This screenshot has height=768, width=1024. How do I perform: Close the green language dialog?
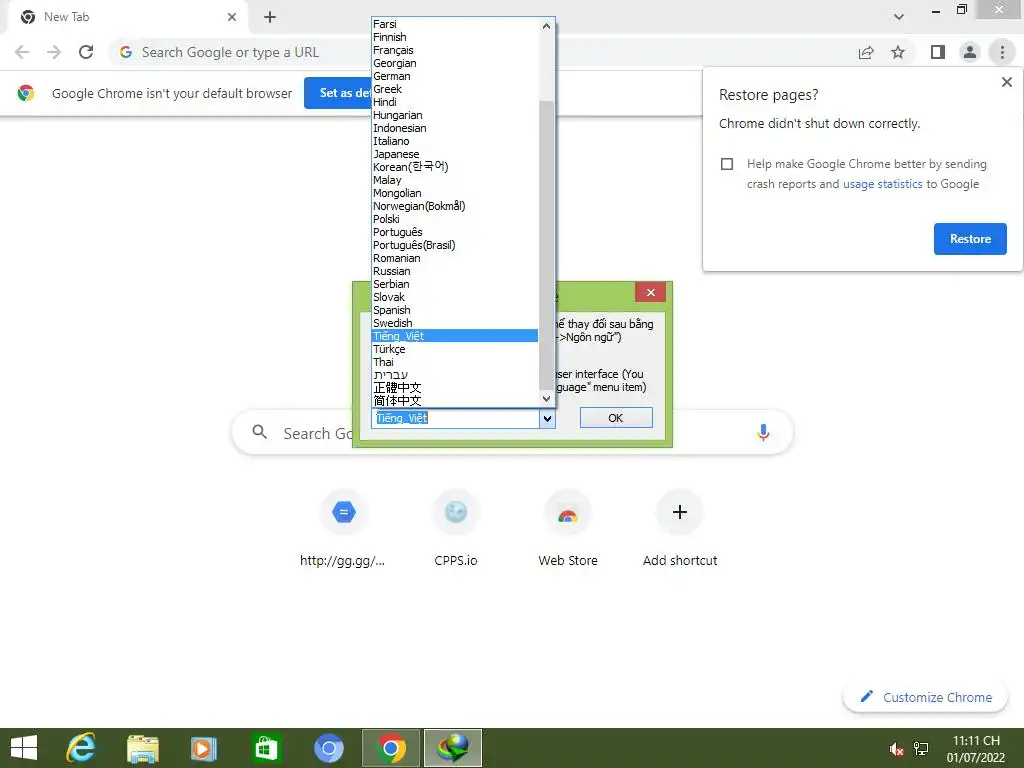(x=650, y=293)
